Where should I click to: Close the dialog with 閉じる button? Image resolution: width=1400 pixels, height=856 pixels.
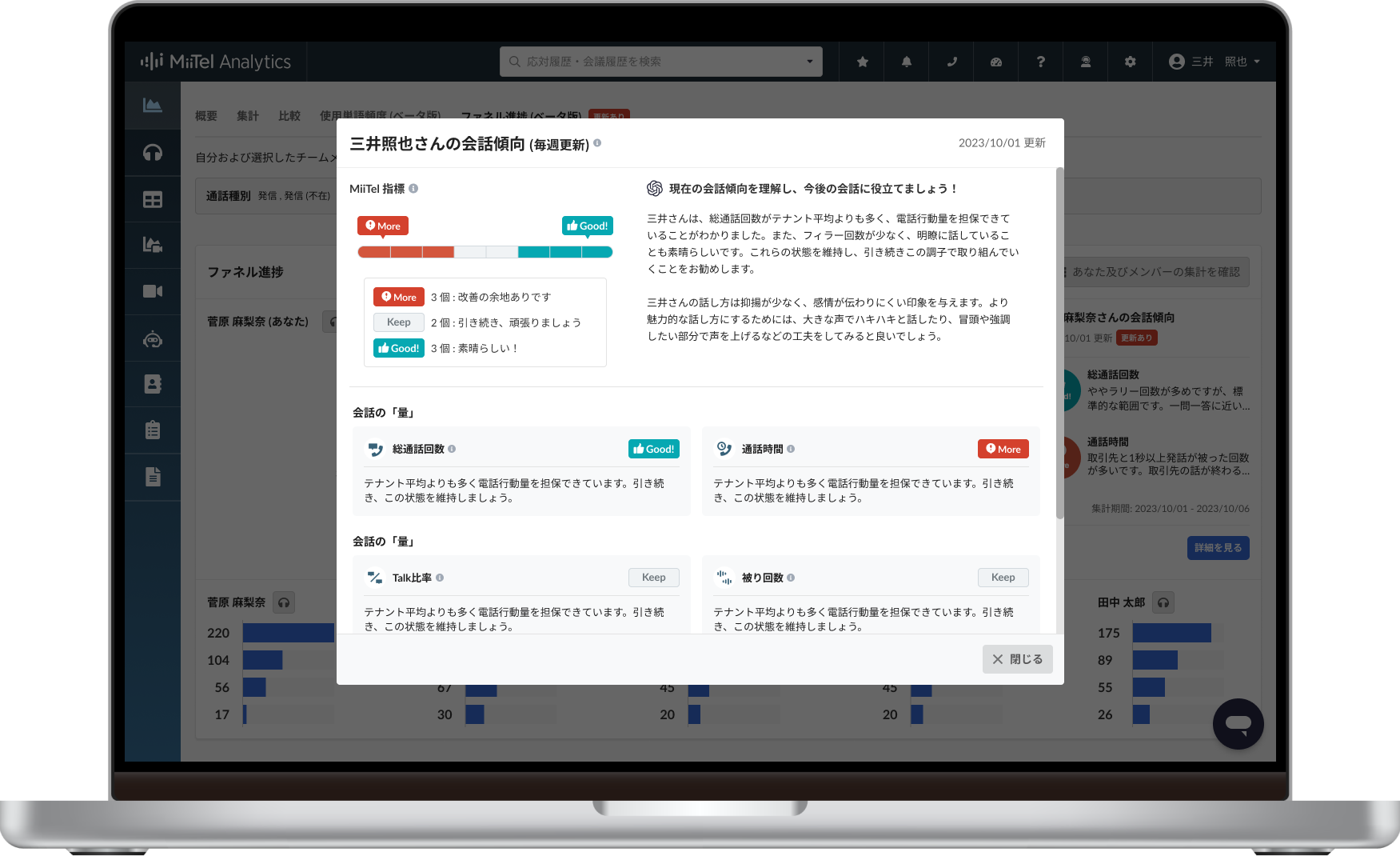pos(1017,659)
